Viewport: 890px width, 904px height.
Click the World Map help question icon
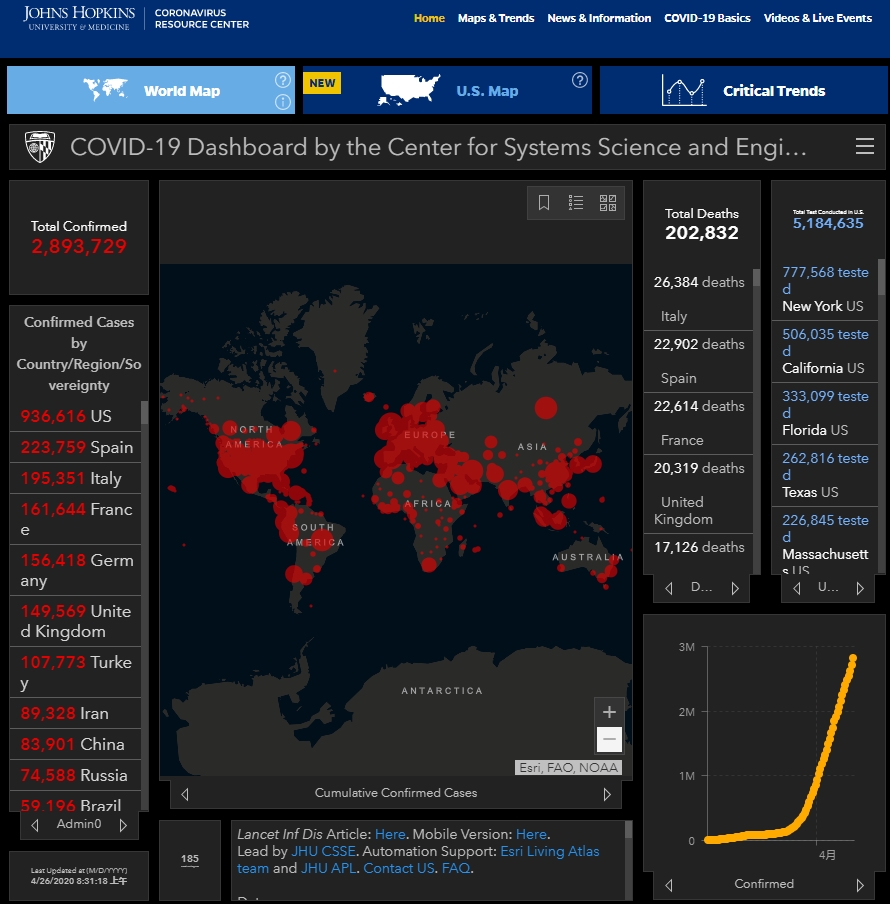tap(283, 80)
